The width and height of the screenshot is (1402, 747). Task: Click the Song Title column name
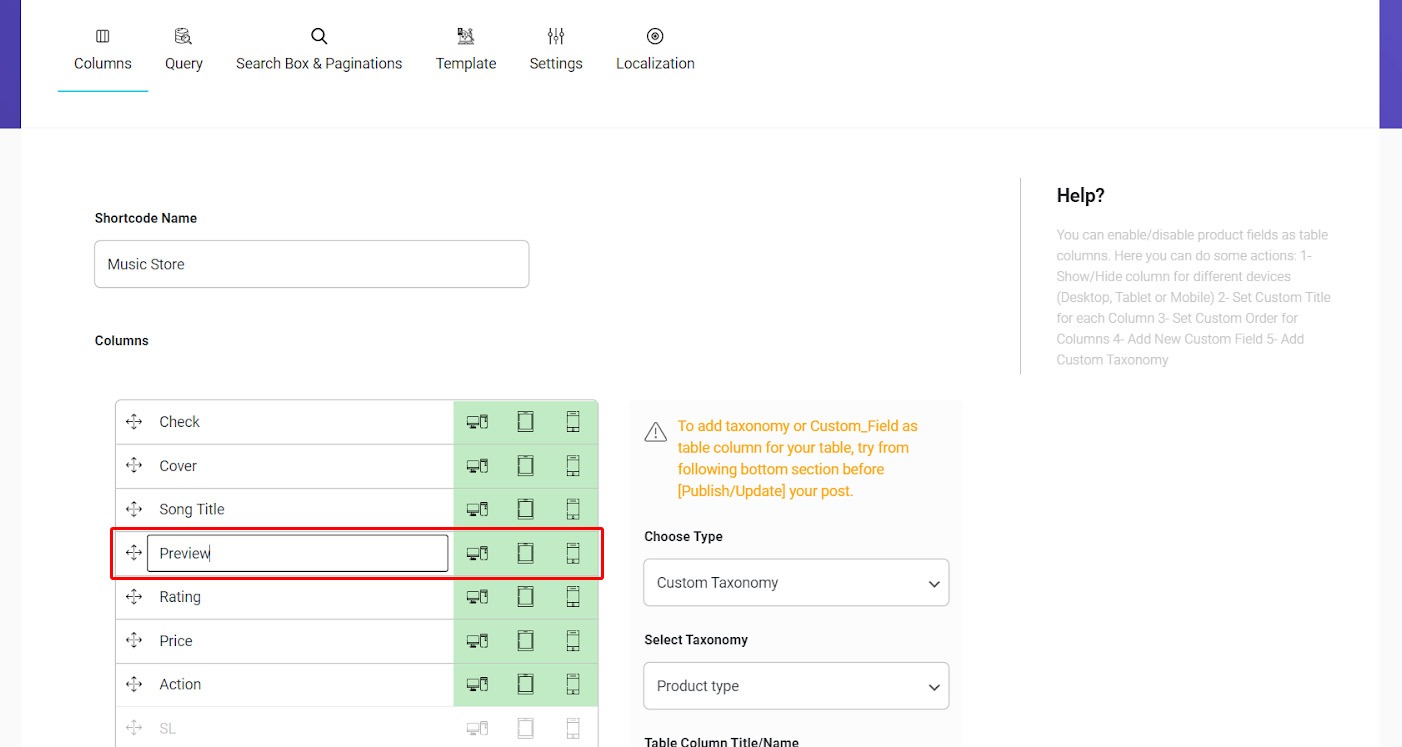coord(192,510)
